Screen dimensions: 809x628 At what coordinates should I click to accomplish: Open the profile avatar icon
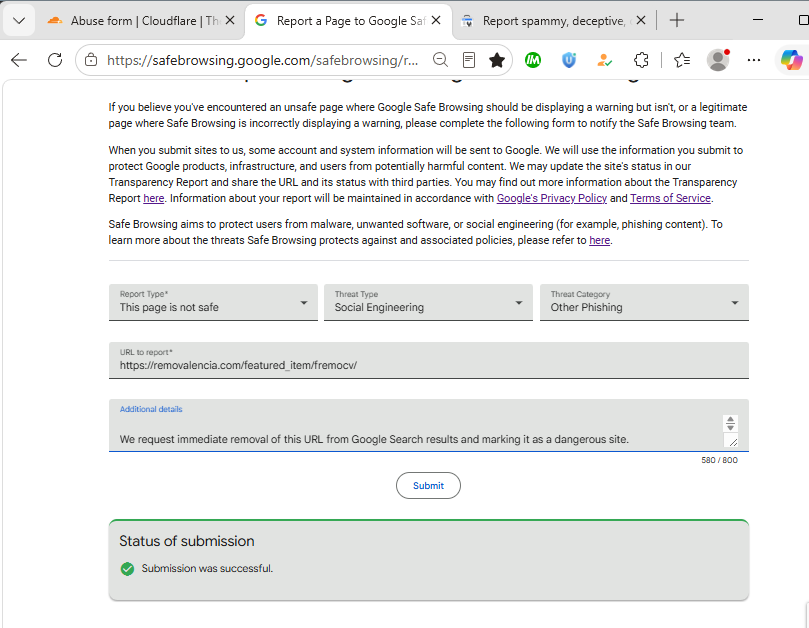tap(718, 60)
